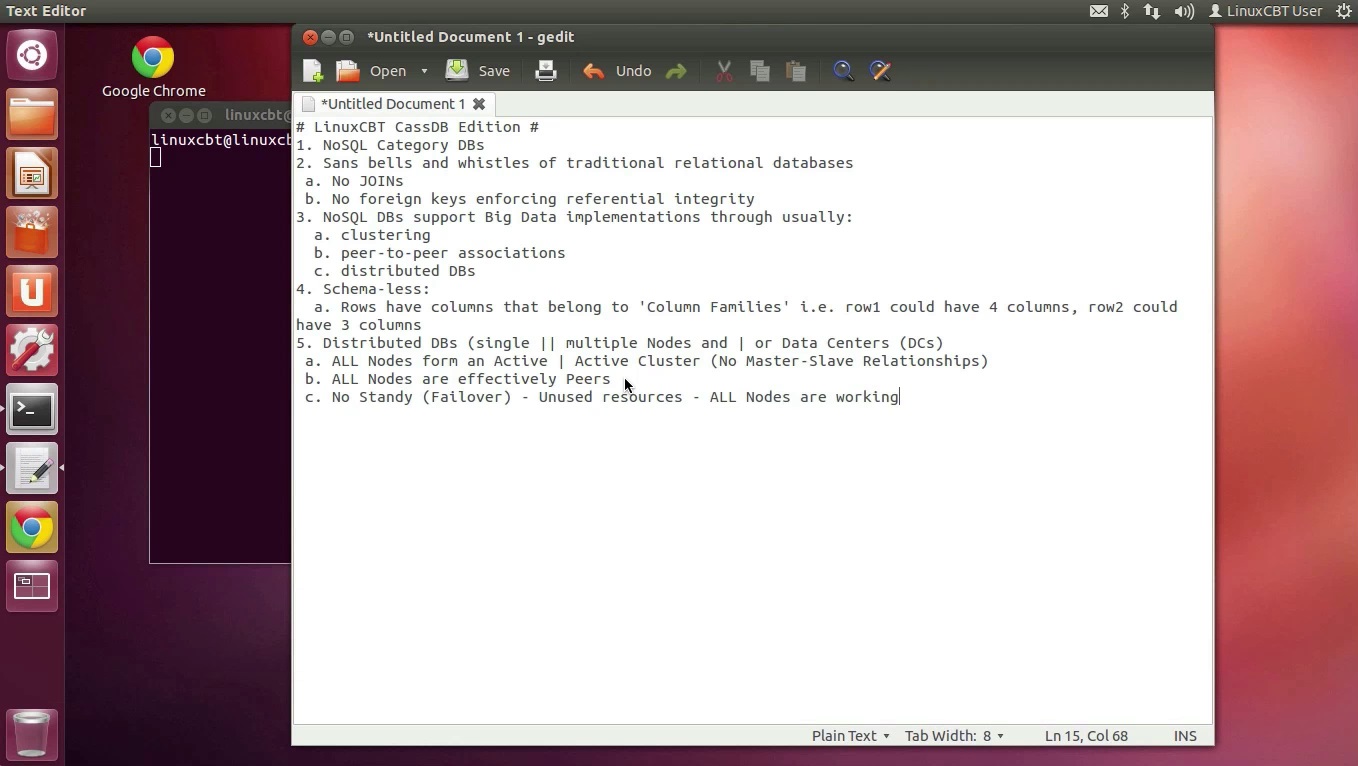Click gedit title bar text
Image resolution: width=1358 pixels, height=766 pixels.
pos(470,37)
